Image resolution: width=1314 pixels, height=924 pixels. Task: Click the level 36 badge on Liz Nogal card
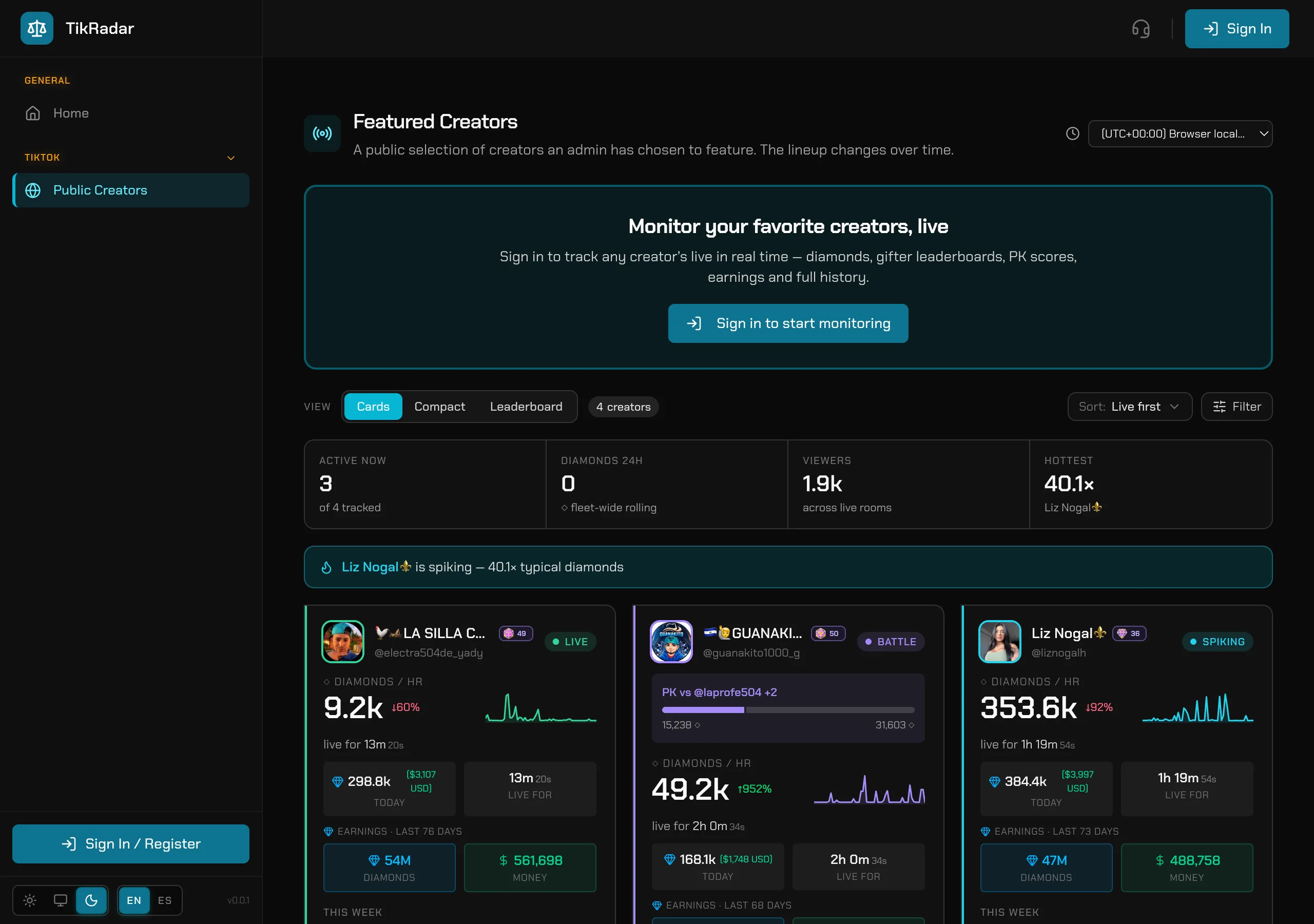coord(1129,633)
